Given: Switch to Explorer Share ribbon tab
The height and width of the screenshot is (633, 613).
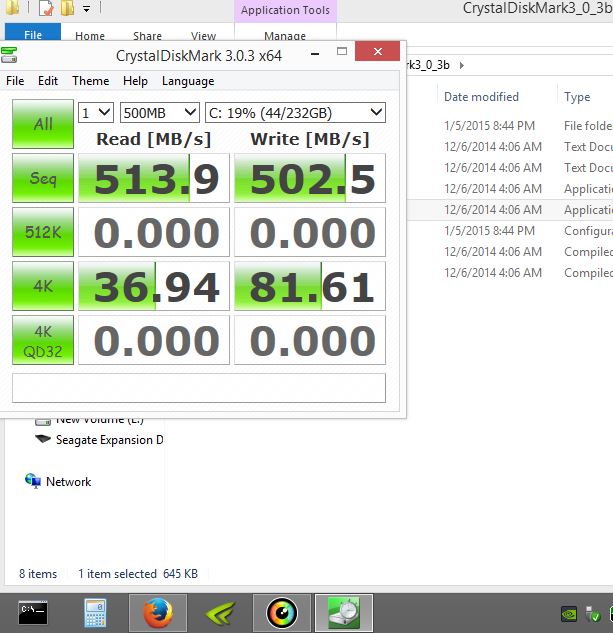Looking at the screenshot, I should coord(147,36).
